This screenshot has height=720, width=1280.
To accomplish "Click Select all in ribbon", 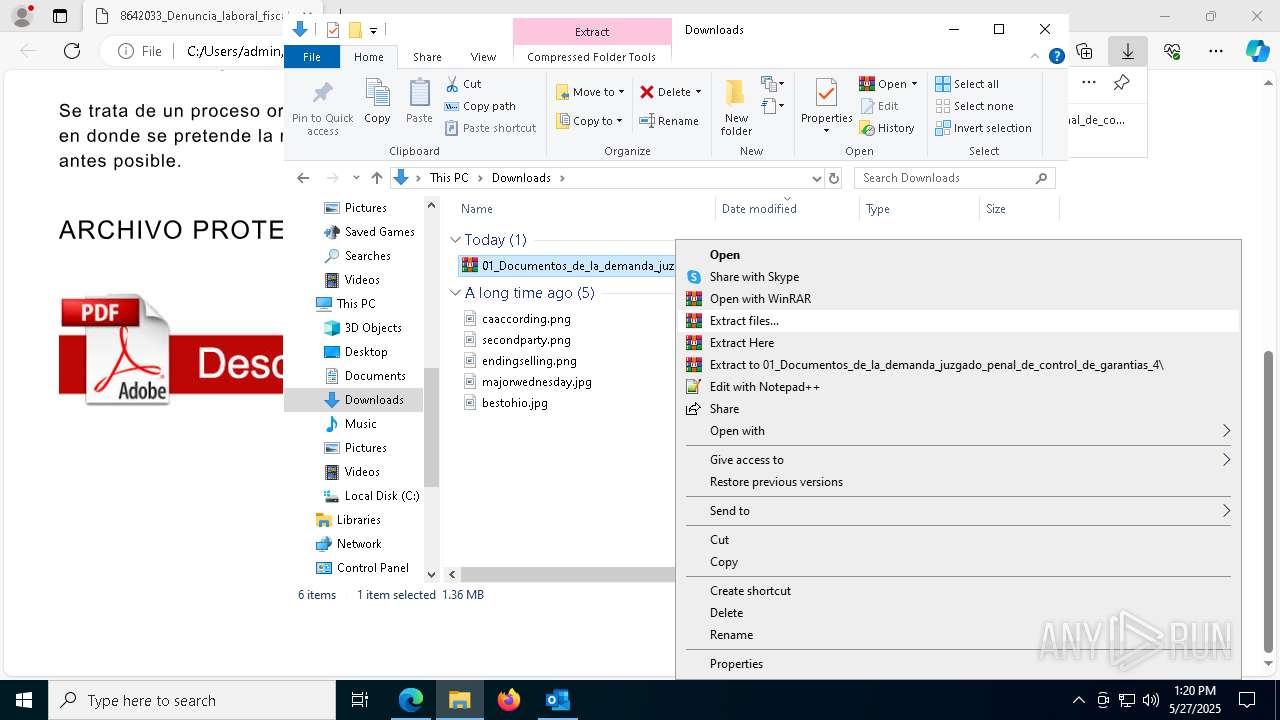I will click(x=967, y=84).
